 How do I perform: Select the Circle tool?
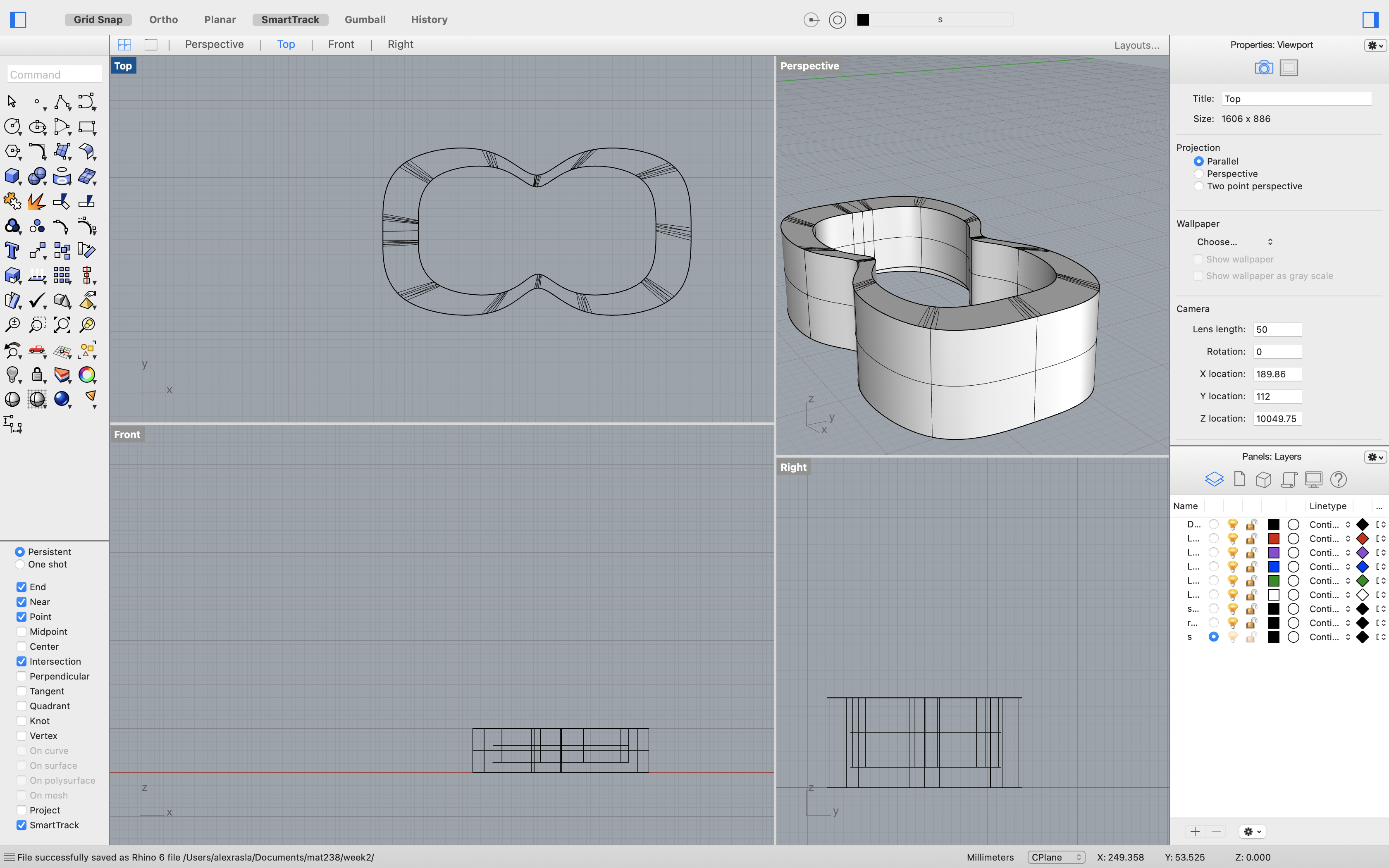click(13, 126)
